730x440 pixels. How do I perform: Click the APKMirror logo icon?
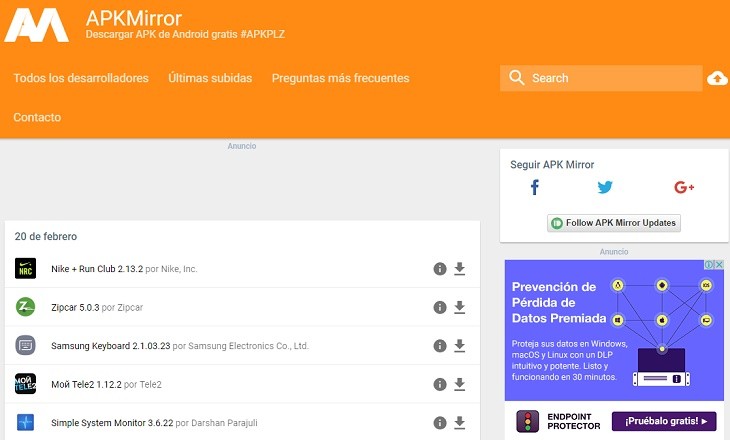click(37, 25)
